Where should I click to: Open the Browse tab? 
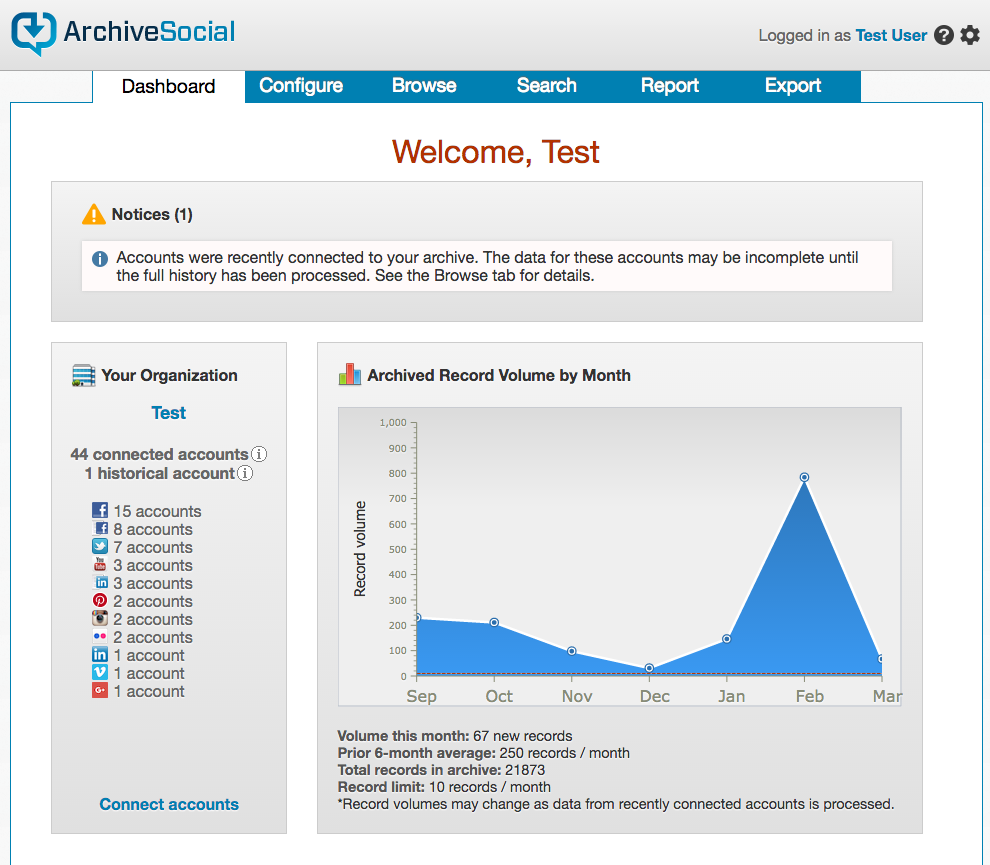point(424,86)
